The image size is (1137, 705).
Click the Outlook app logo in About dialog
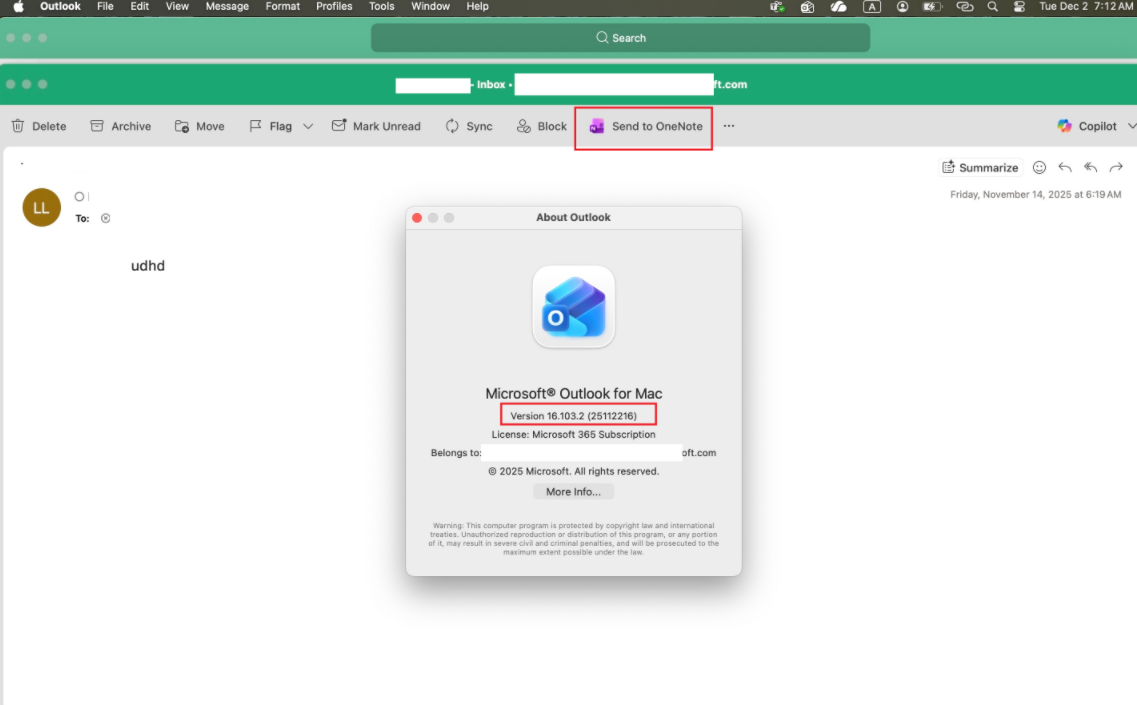click(574, 307)
